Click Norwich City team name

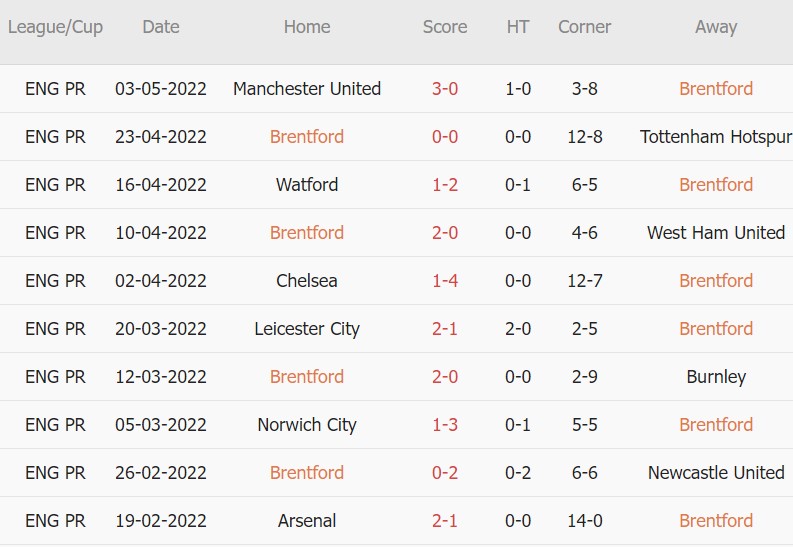307,425
